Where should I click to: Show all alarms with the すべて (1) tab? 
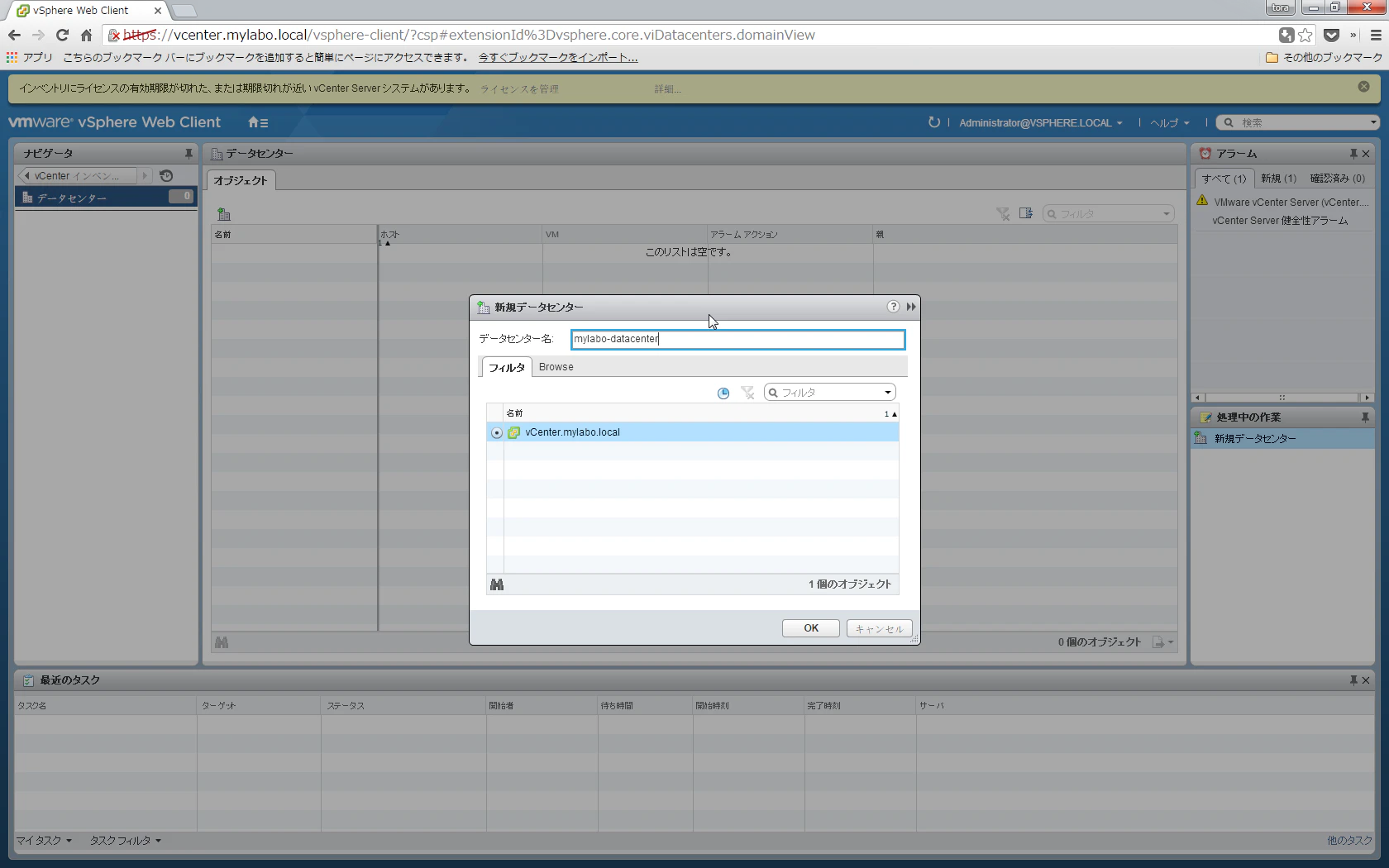tap(1224, 179)
